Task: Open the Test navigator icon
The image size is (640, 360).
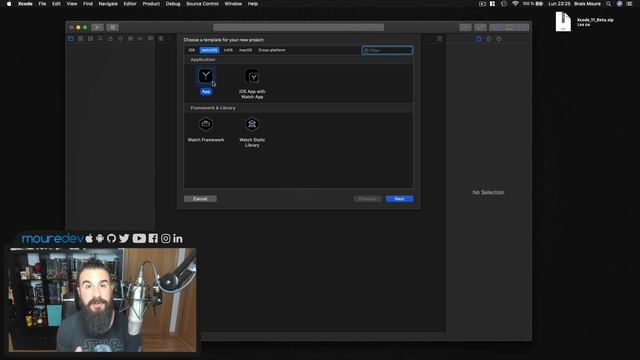Action: point(120,39)
